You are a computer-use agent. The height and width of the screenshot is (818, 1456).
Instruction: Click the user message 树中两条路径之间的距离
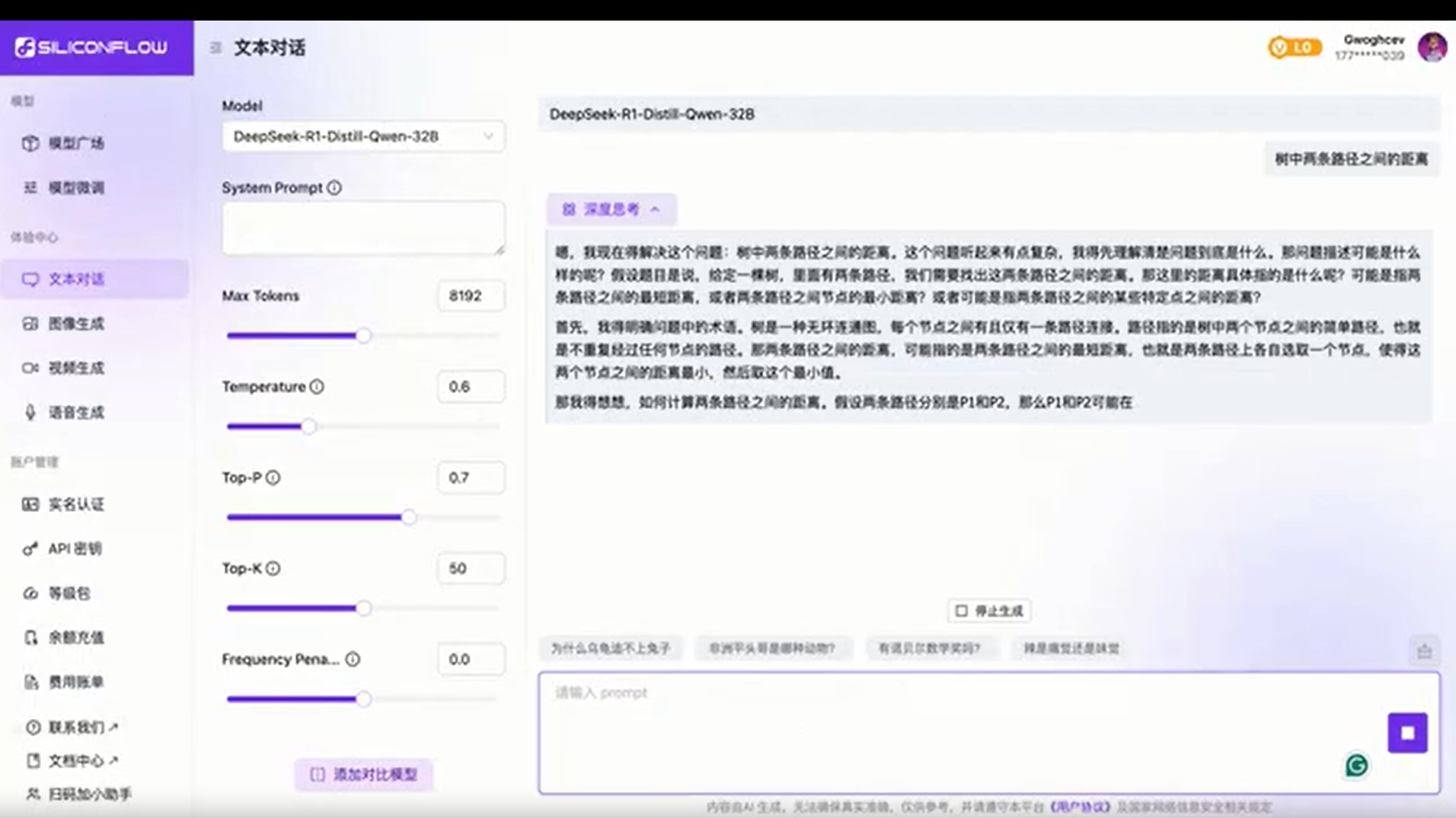coord(1352,159)
